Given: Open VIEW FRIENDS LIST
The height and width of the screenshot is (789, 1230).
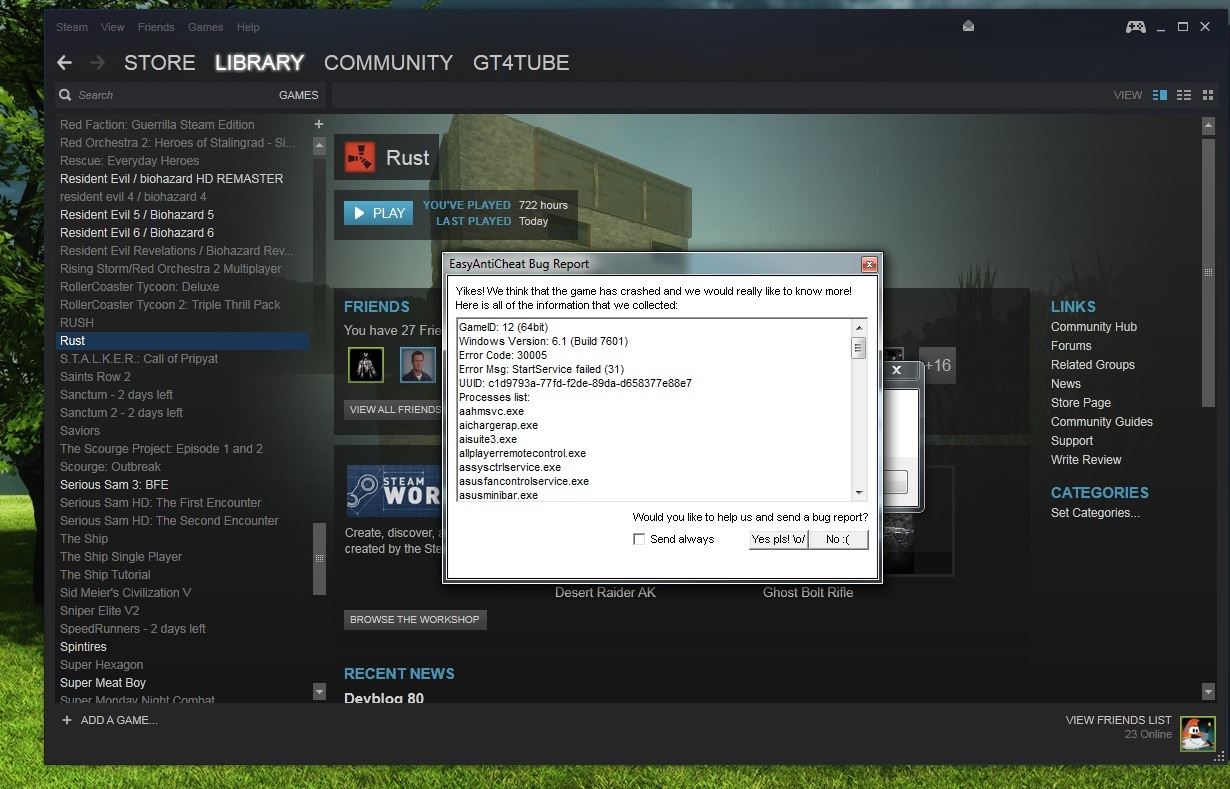Looking at the screenshot, I should click(1119, 720).
